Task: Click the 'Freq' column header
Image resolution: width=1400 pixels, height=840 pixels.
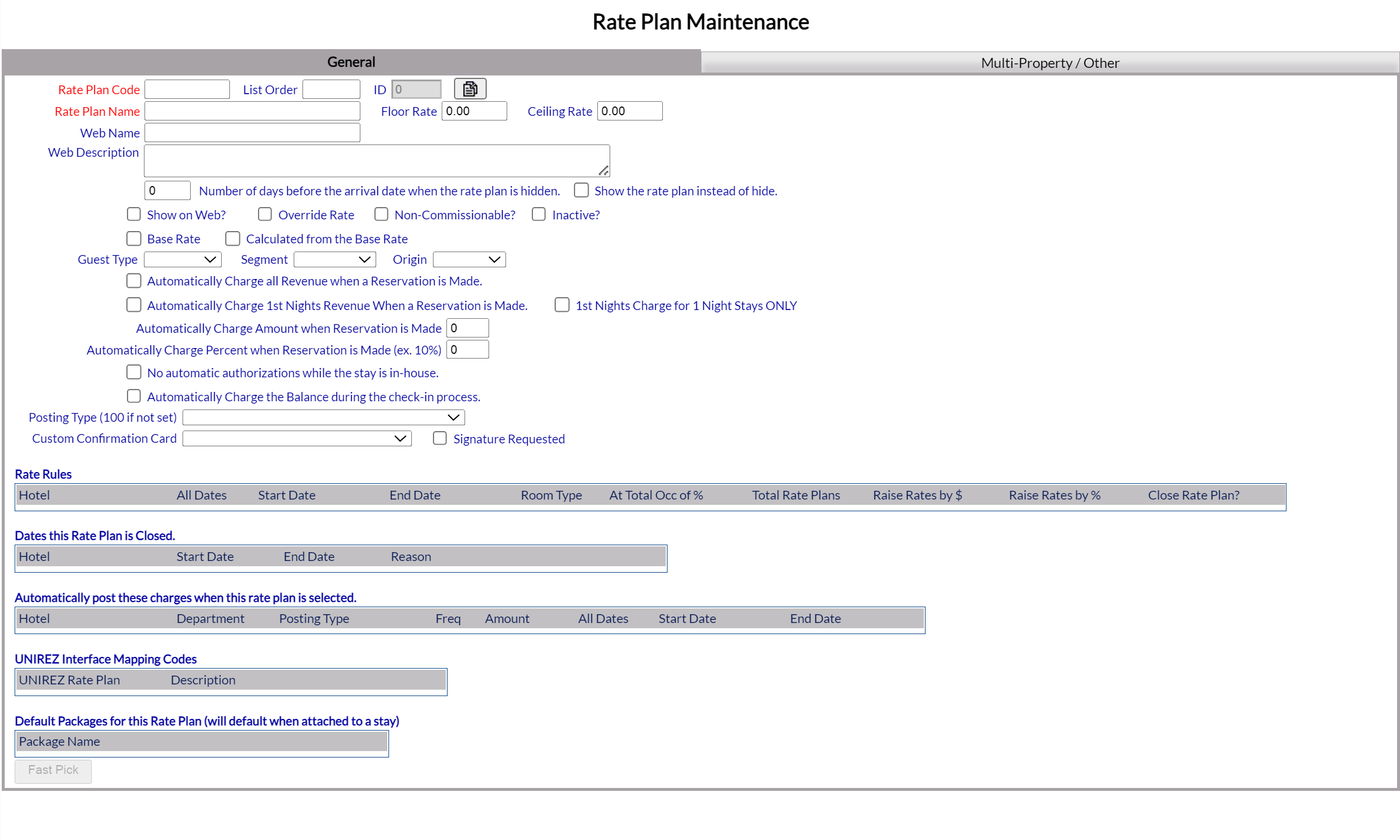Action: pyautogui.click(x=448, y=618)
